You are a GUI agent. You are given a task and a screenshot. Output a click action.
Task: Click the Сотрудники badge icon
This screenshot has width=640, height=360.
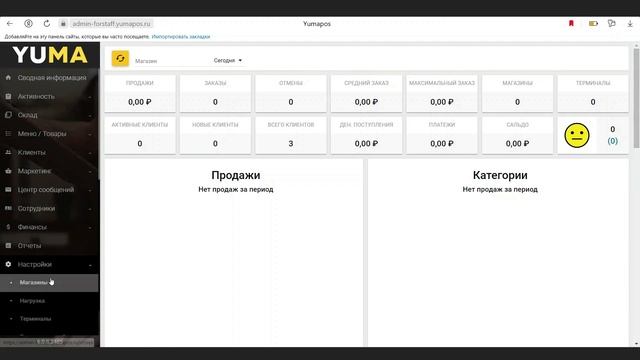[8, 208]
